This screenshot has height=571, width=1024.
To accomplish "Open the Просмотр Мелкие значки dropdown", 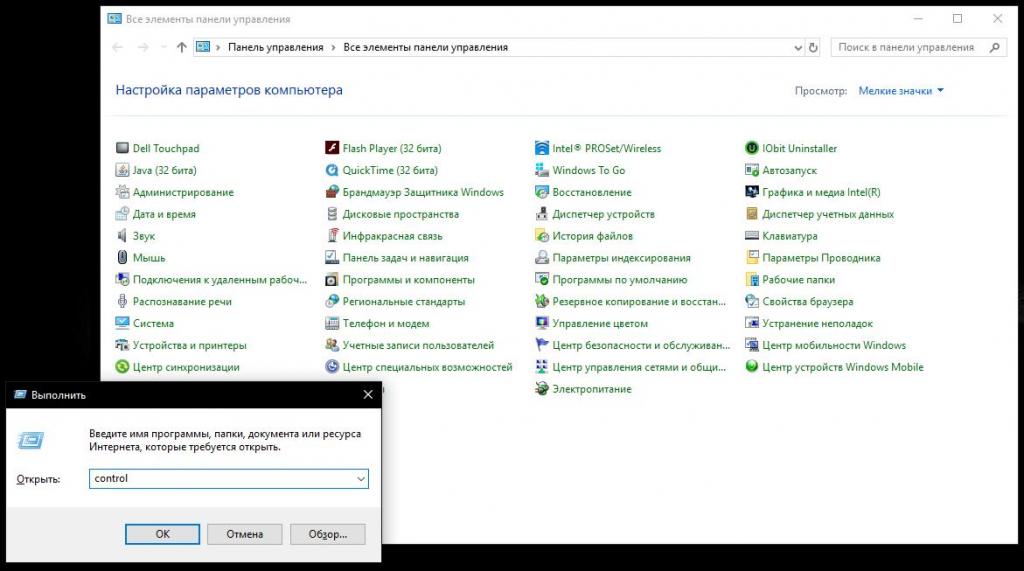I will tap(901, 91).
